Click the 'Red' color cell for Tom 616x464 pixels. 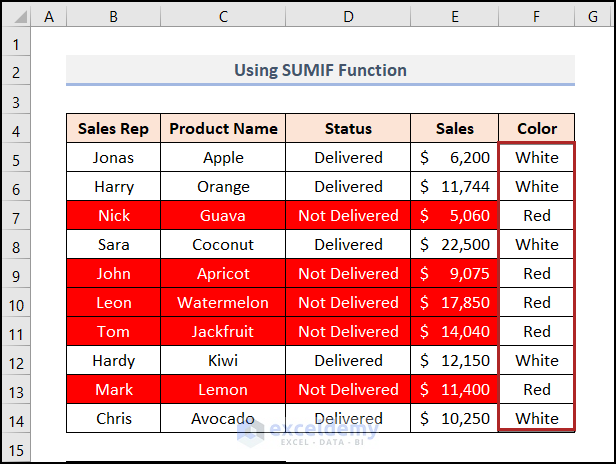click(537, 331)
